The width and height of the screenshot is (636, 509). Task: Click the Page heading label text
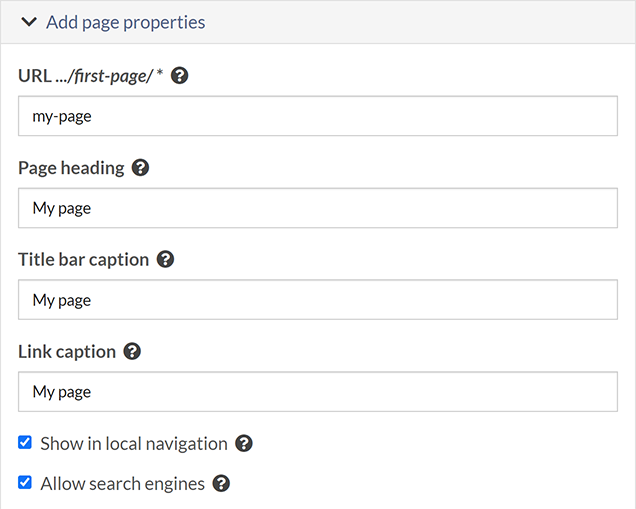71,168
